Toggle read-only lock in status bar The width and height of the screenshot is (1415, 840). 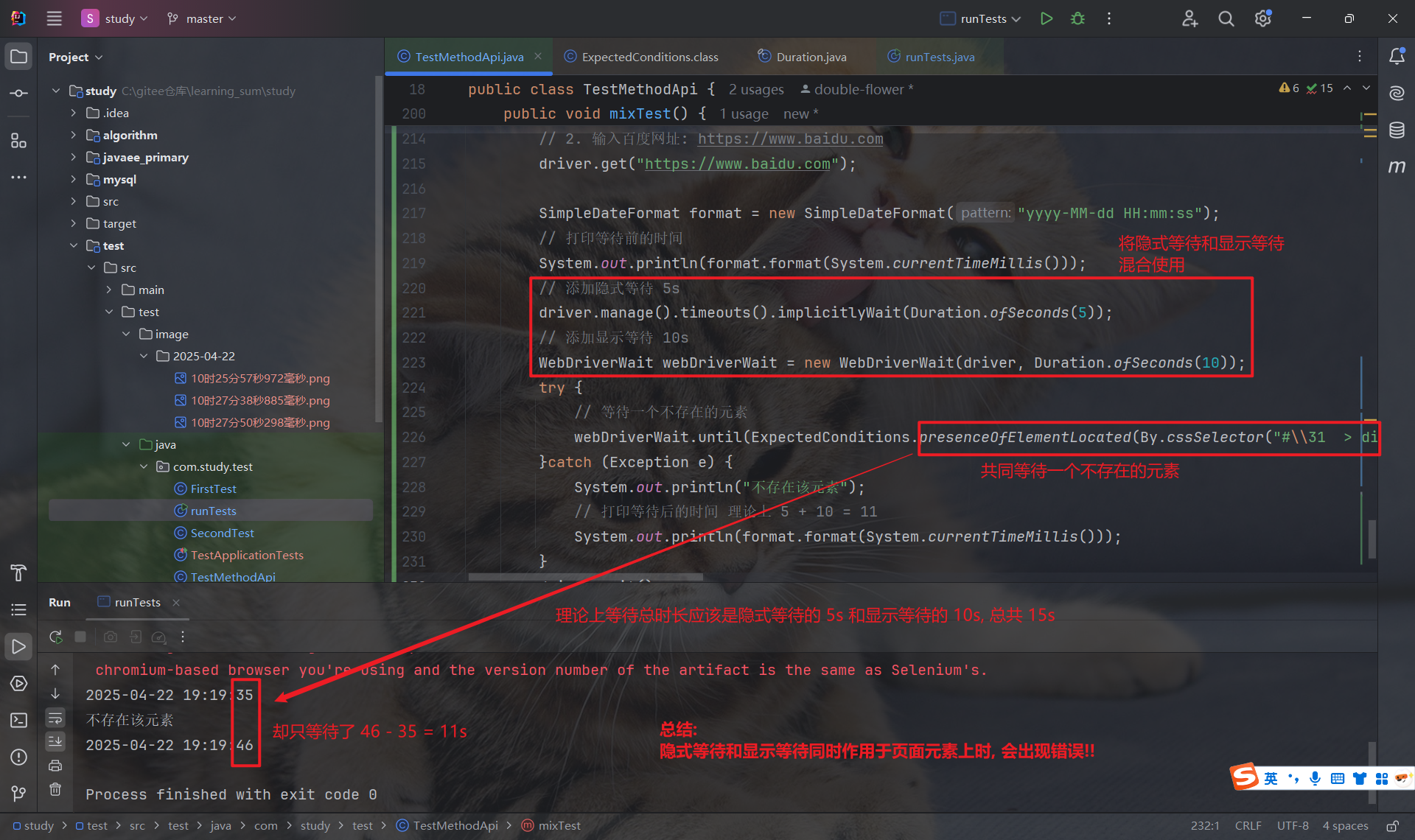(1392, 826)
